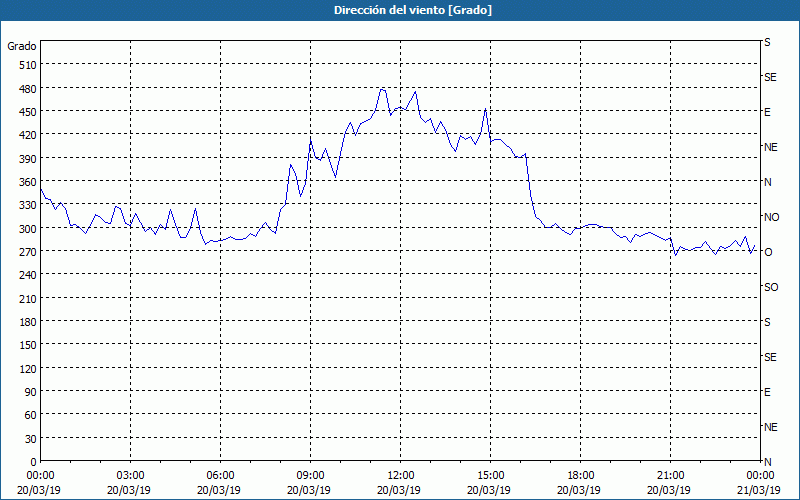The width and height of the screenshot is (800, 500).
Task: Click the 'N' compass label level with 0
Action: (767, 462)
